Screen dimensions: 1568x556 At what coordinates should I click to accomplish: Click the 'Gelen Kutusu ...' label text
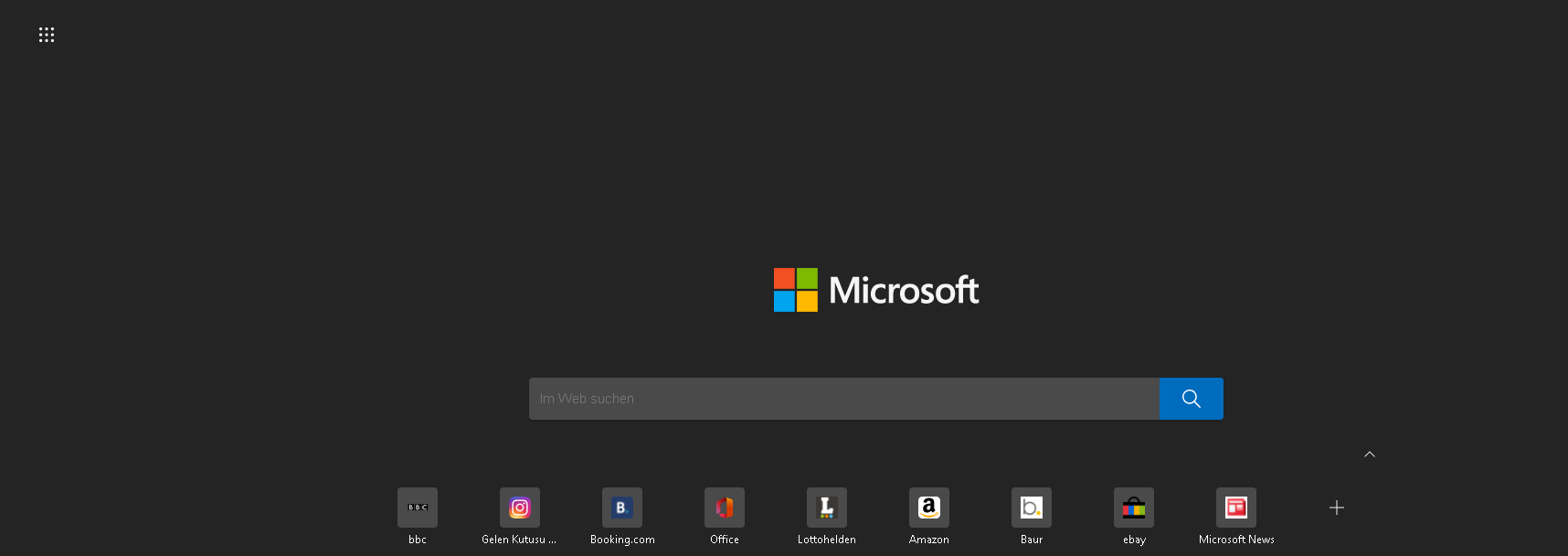(x=519, y=540)
